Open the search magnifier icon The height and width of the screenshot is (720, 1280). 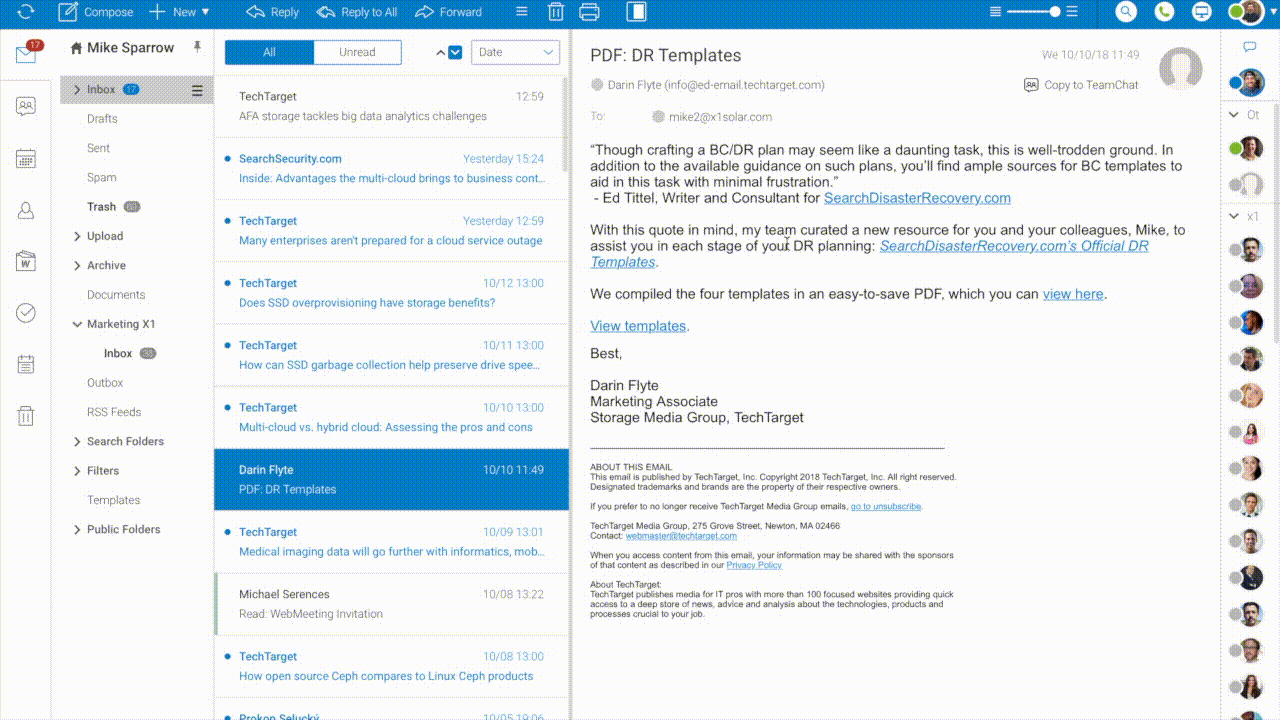click(1126, 12)
